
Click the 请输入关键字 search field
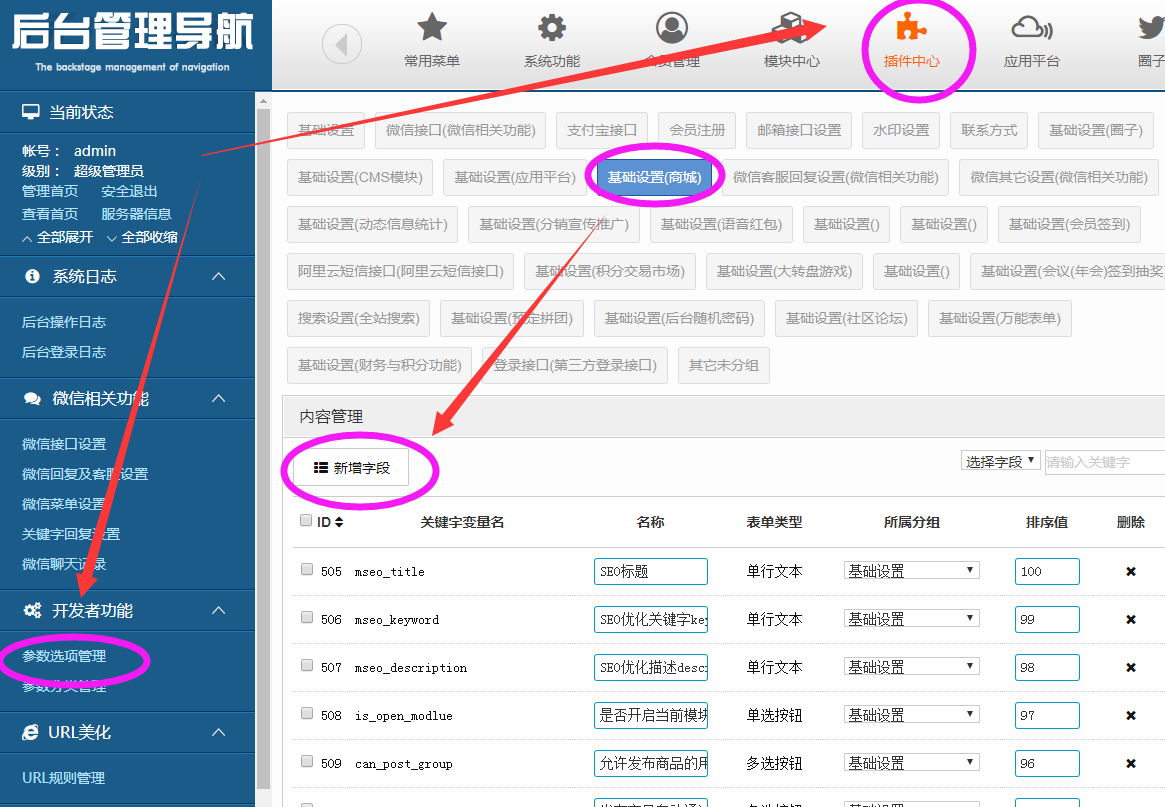1102,462
